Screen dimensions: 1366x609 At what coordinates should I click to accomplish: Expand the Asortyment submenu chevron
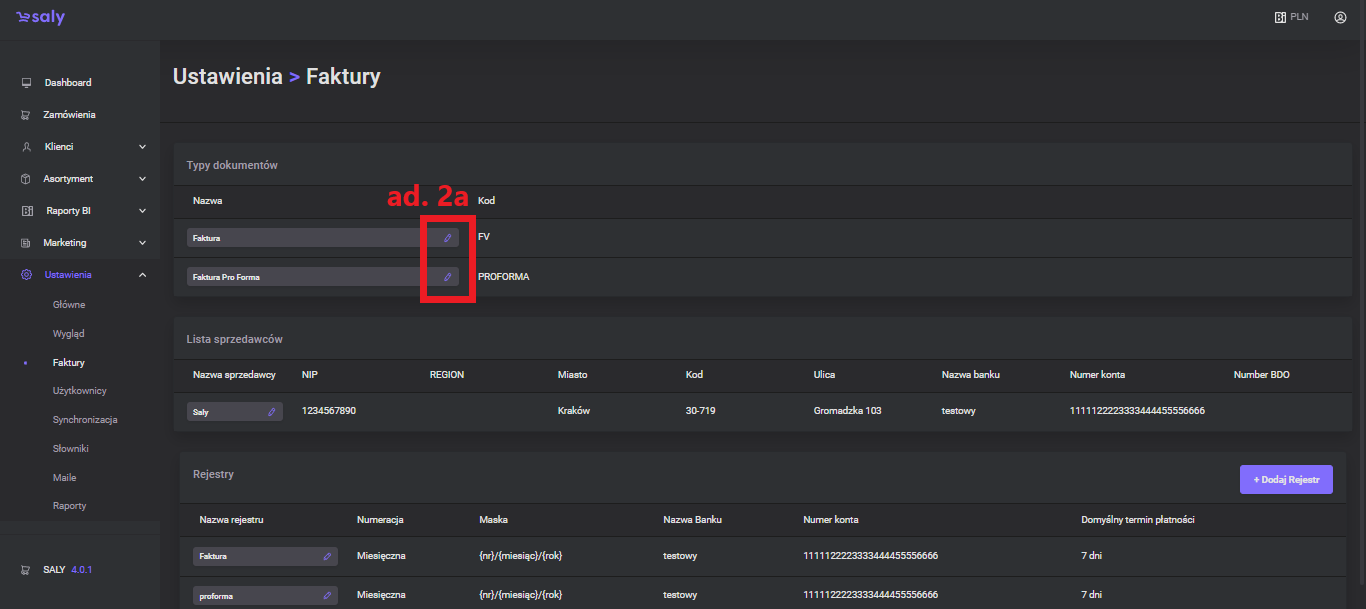(x=142, y=179)
